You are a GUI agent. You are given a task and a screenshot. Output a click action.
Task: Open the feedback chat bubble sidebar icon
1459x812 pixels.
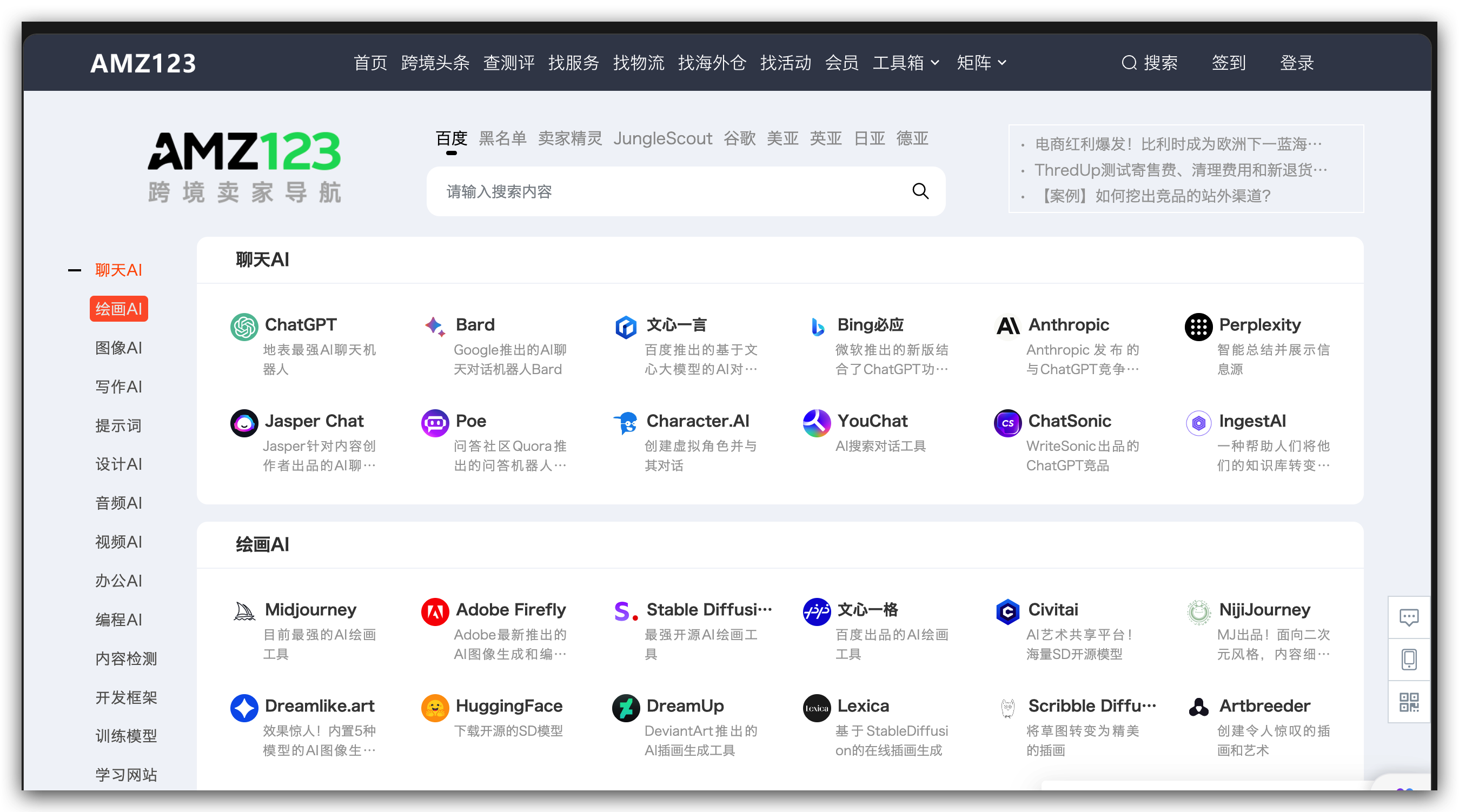pyautogui.click(x=1409, y=617)
